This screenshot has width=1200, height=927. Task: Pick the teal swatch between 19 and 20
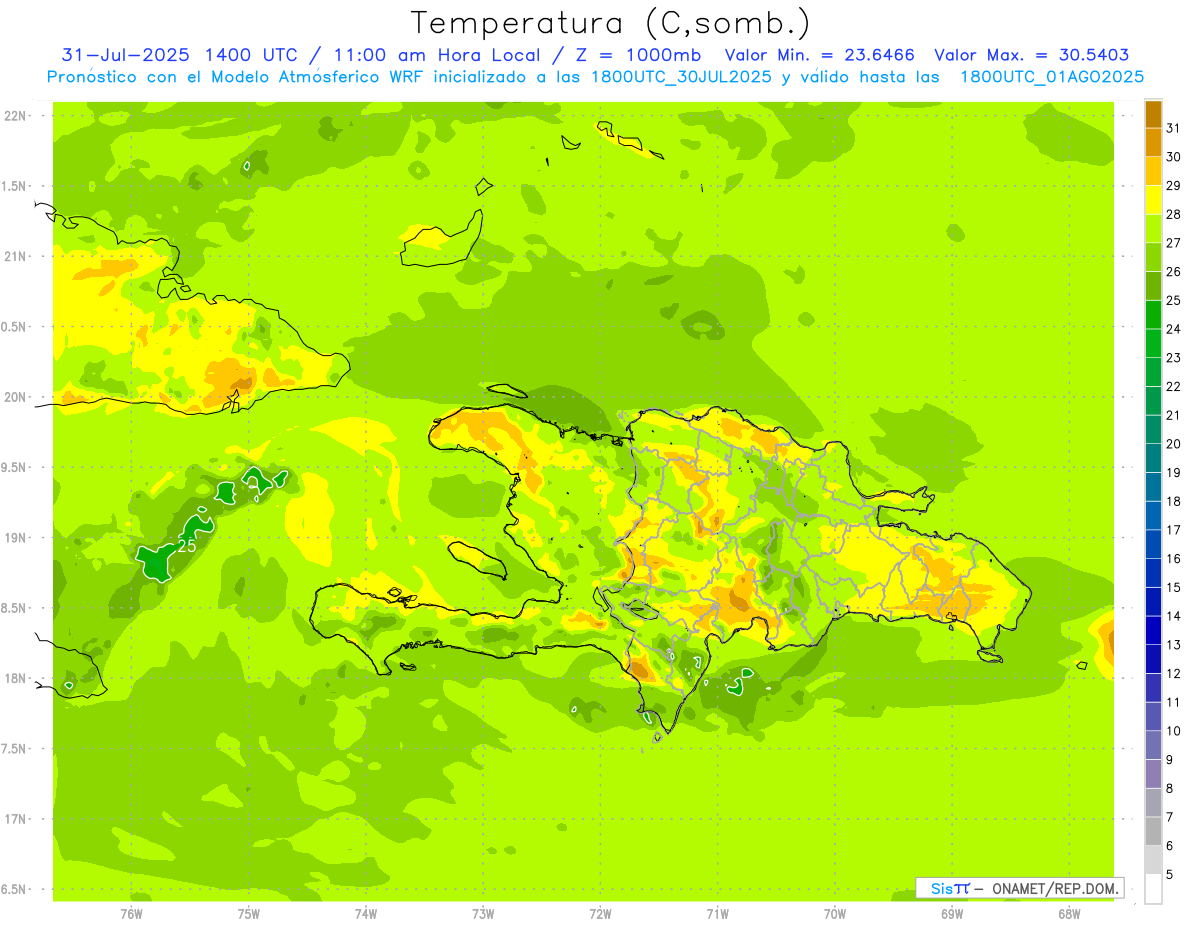pos(1154,458)
